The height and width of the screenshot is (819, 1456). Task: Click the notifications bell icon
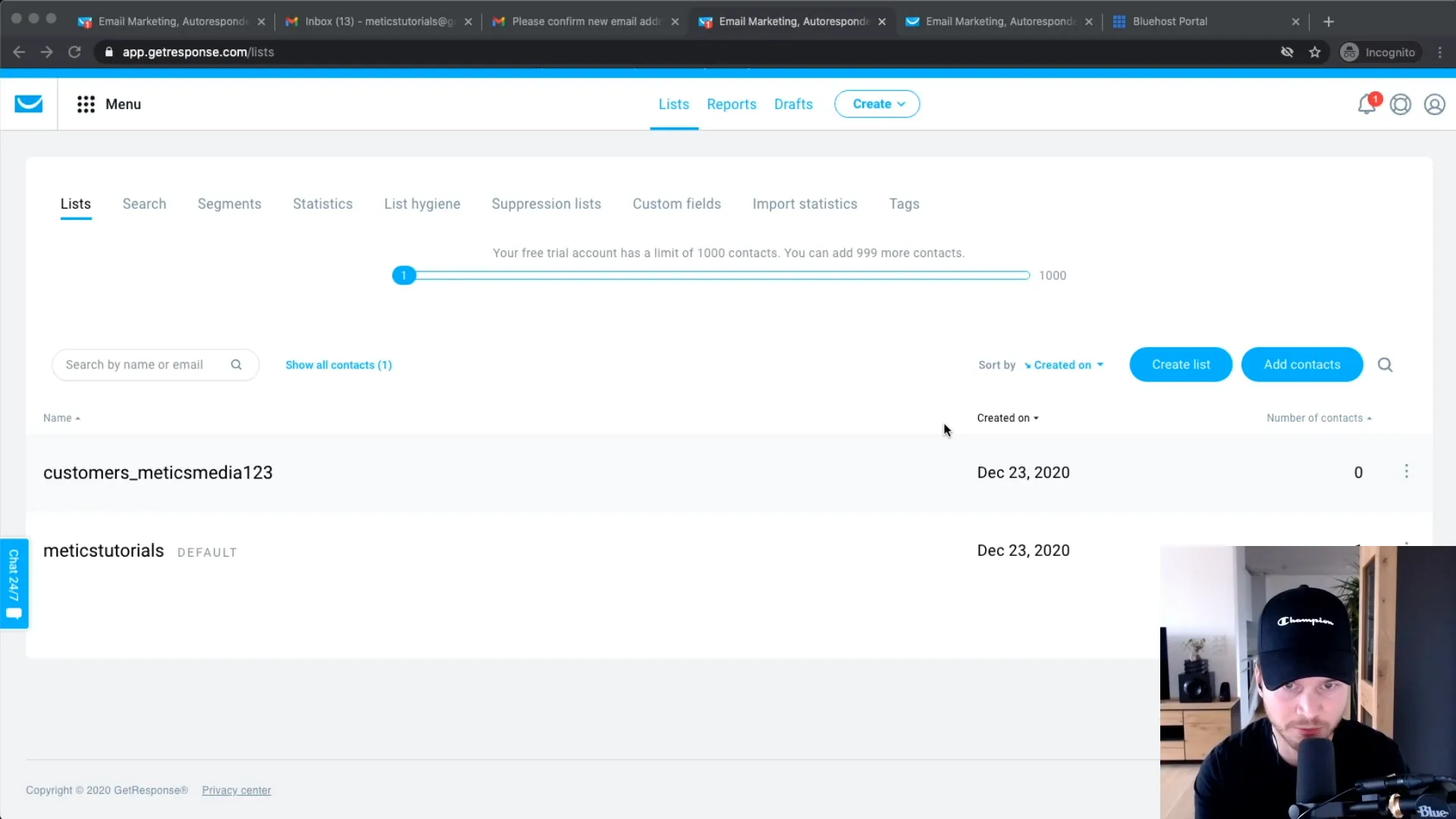pos(1367,104)
